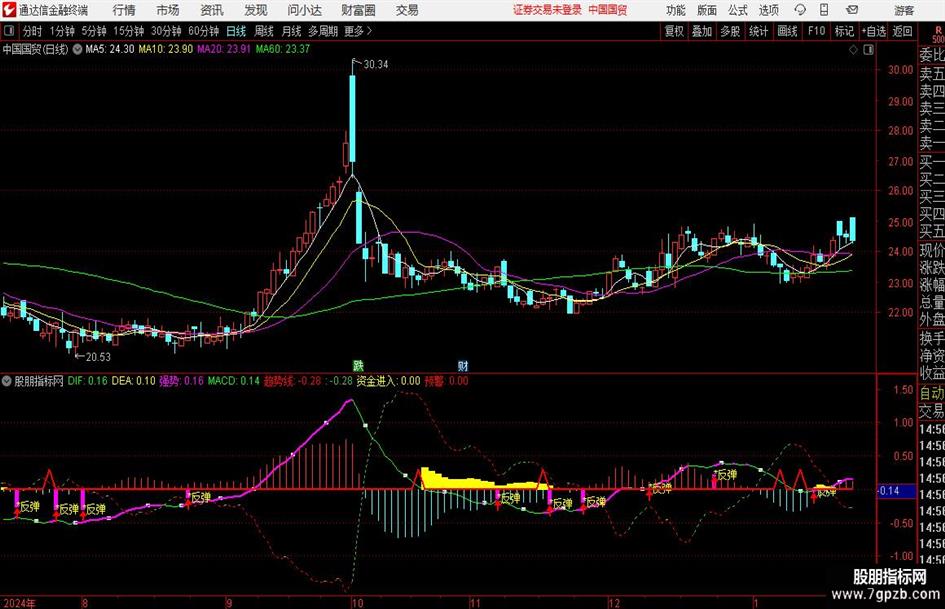This screenshot has height=609, width=945.
Task: Open the 市场 menu
Action: (x=168, y=10)
